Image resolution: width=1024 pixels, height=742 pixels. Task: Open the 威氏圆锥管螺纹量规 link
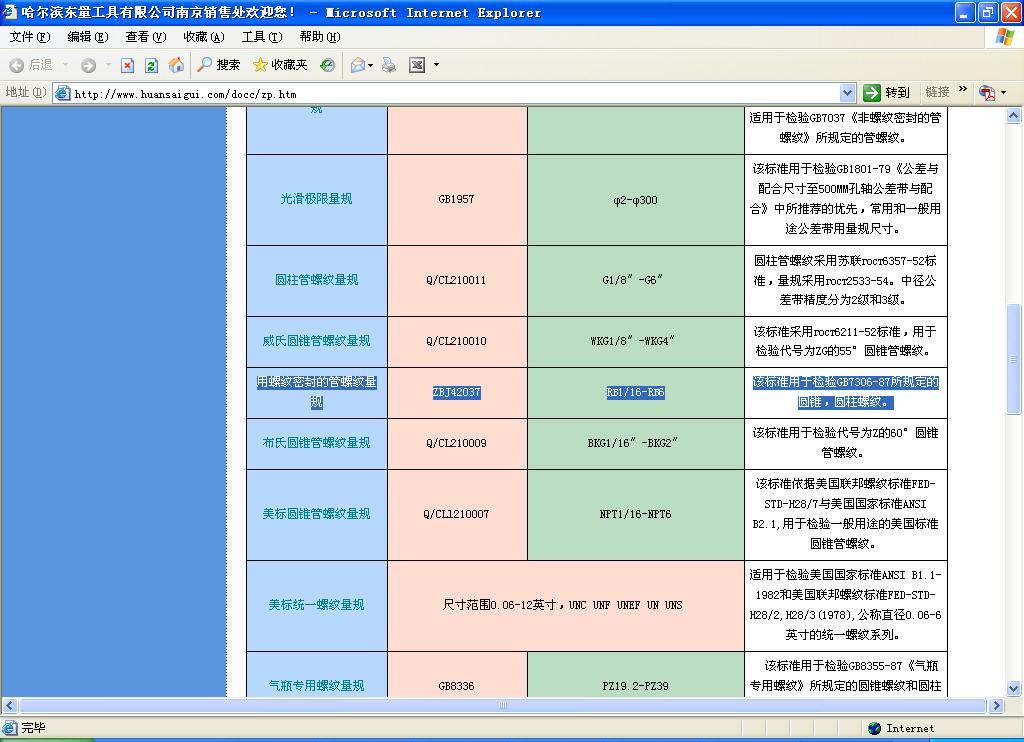pyautogui.click(x=316, y=340)
